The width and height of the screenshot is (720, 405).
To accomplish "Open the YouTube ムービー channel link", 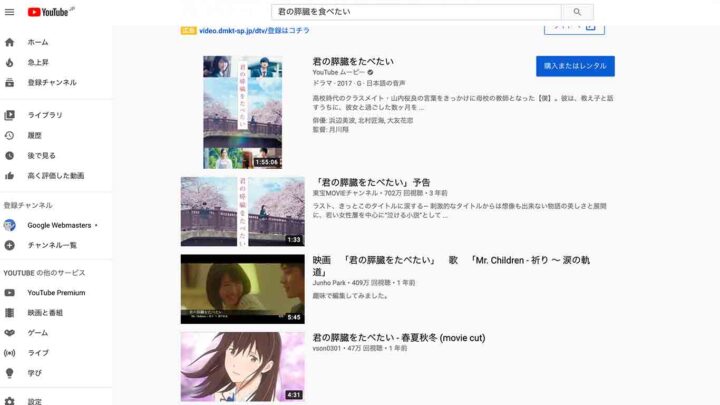I will [338, 73].
